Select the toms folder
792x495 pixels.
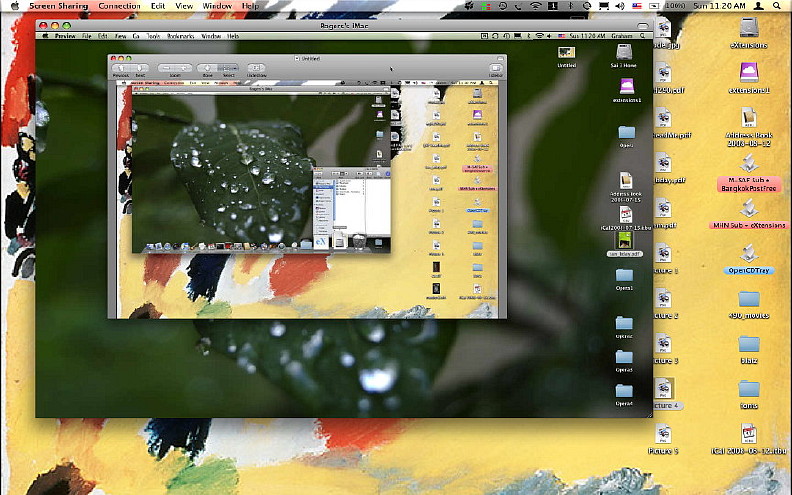(x=749, y=389)
